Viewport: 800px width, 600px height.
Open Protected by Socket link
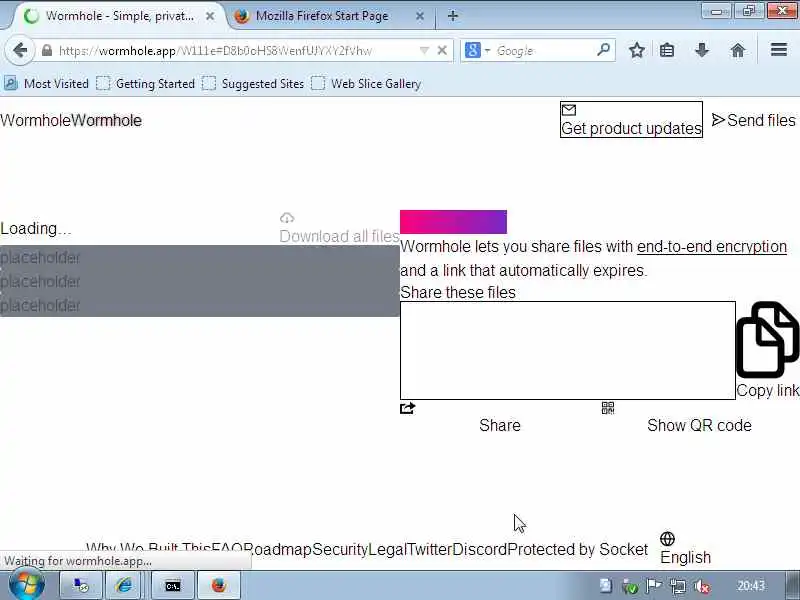tap(578, 549)
